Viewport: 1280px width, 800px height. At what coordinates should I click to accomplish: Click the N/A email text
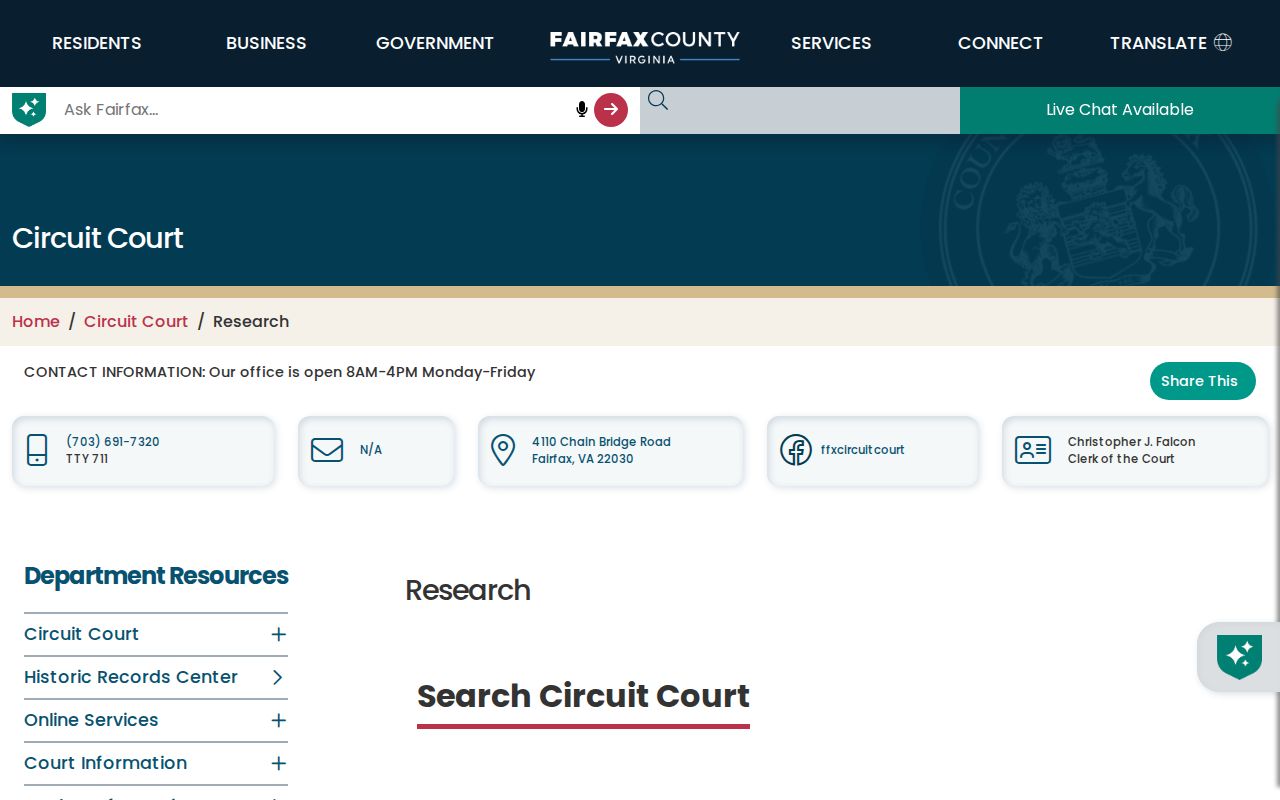point(371,450)
